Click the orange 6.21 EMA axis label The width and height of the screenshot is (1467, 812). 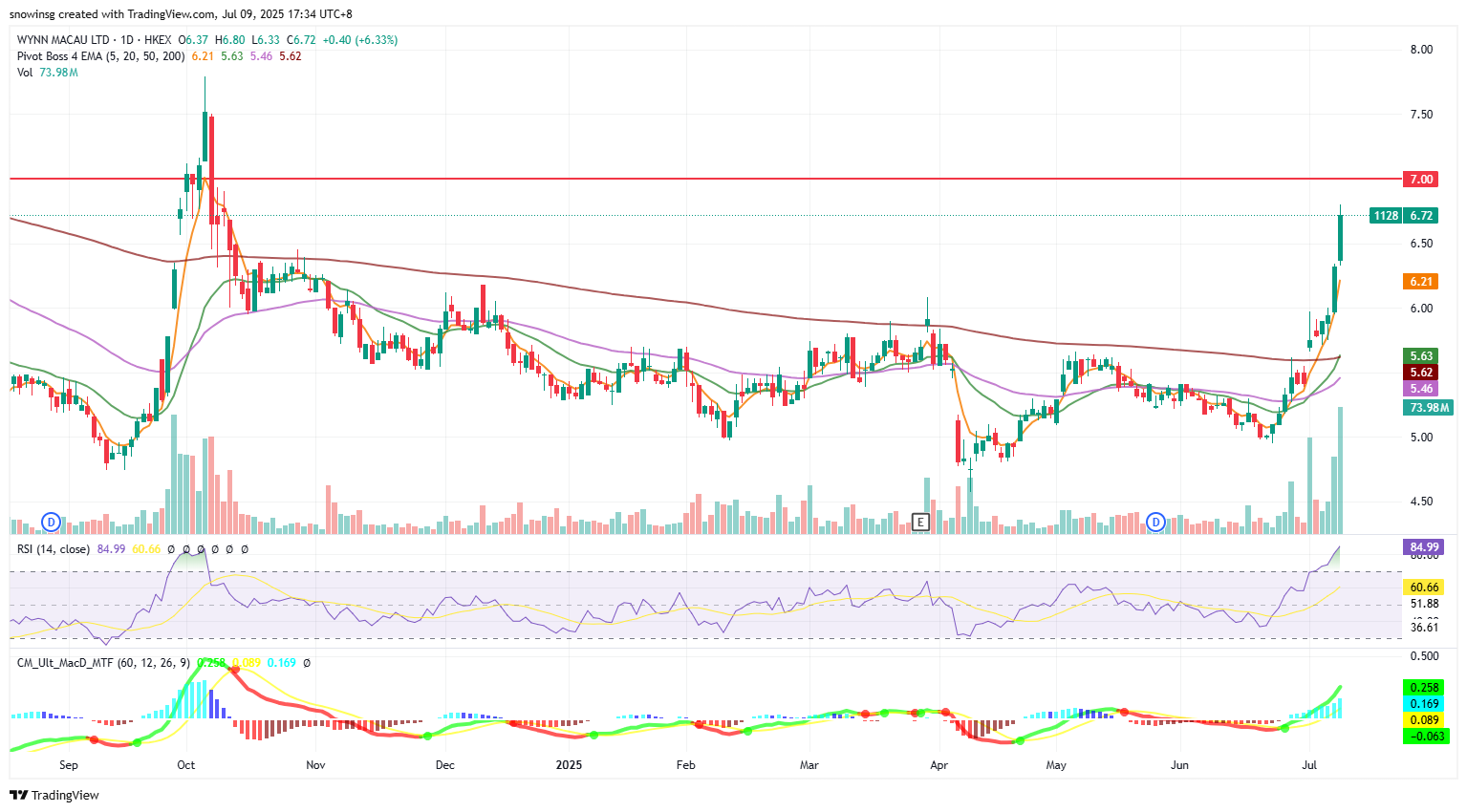(1419, 281)
